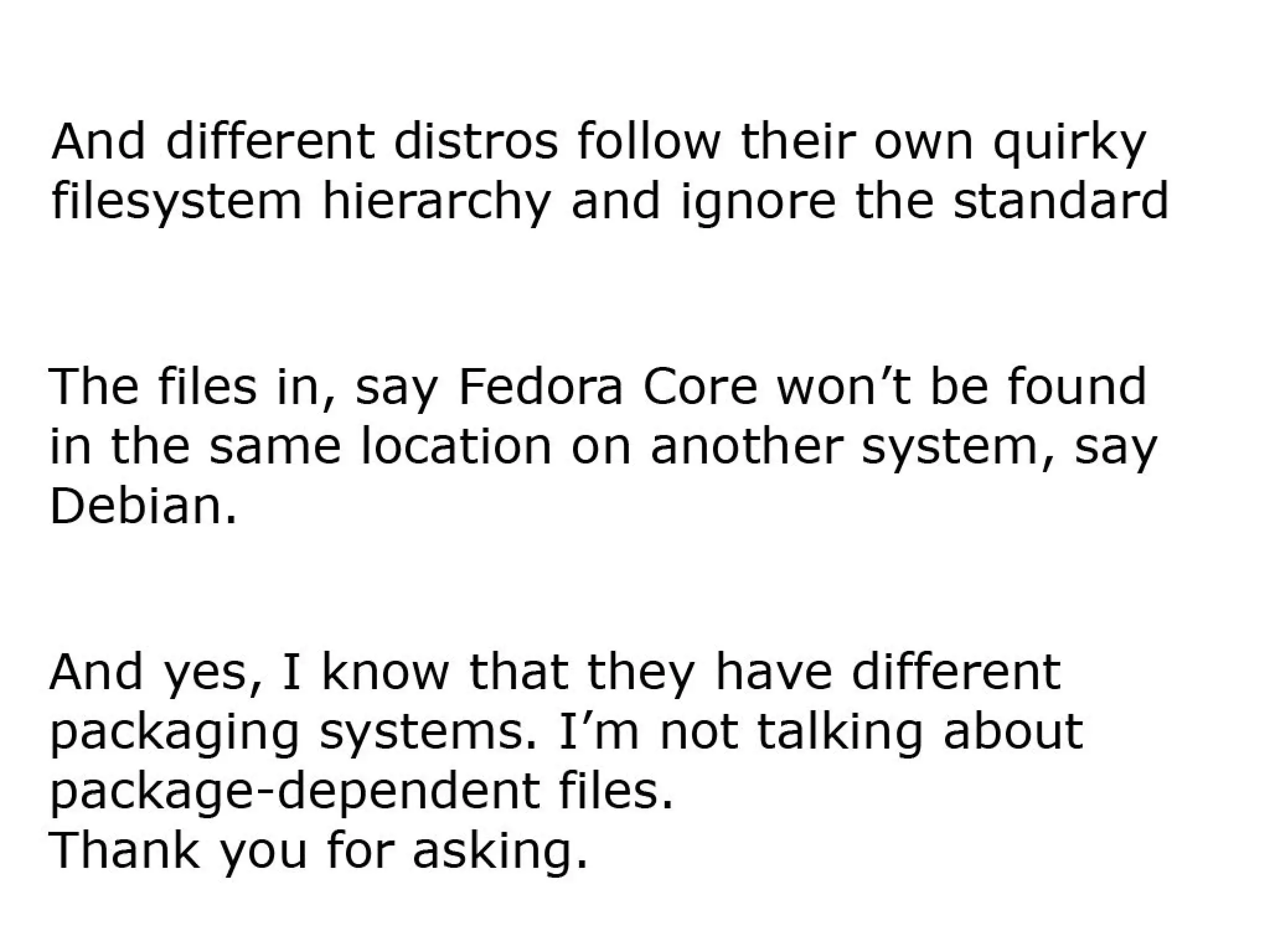Click the word 'found' in second paragraph
The height and width of the screenshot is (952, 1270).
pos(1077,385)
